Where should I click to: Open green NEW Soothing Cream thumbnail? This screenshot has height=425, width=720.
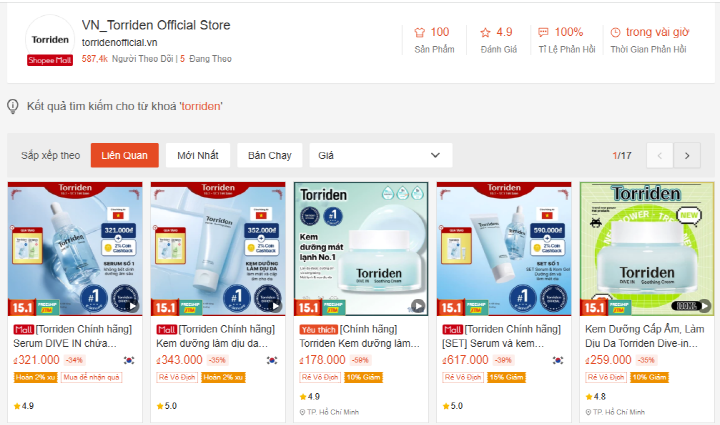pos(647,249)
